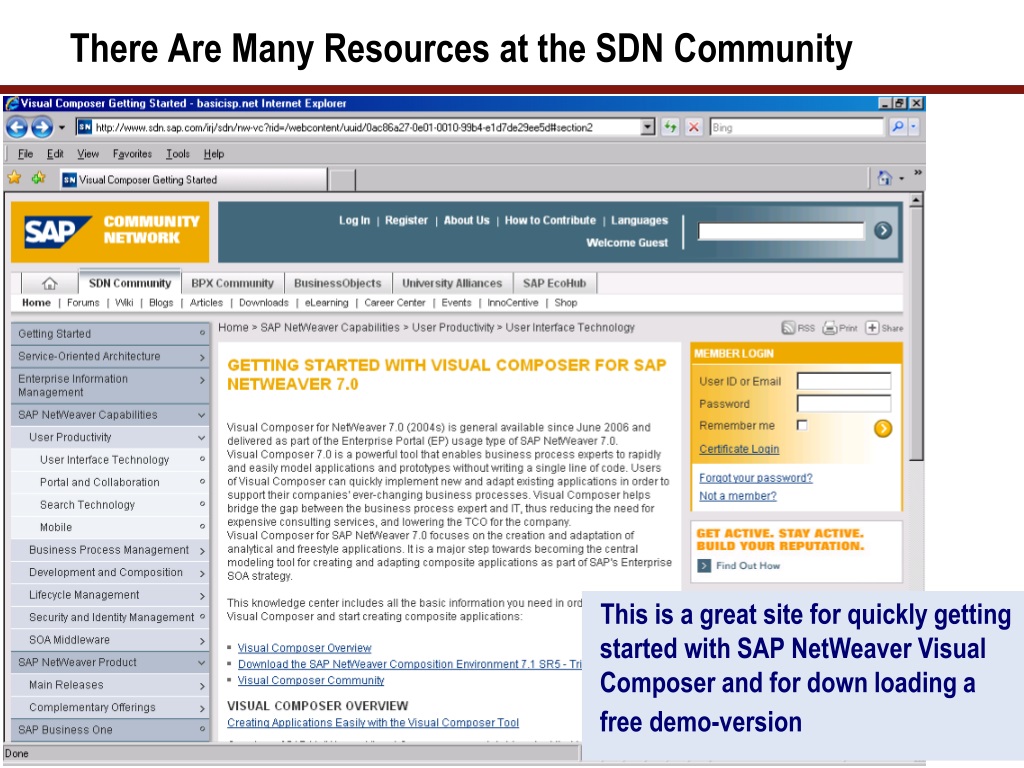Click the toolbar overflow chevron
The image size is (1024, 768).
918,172
